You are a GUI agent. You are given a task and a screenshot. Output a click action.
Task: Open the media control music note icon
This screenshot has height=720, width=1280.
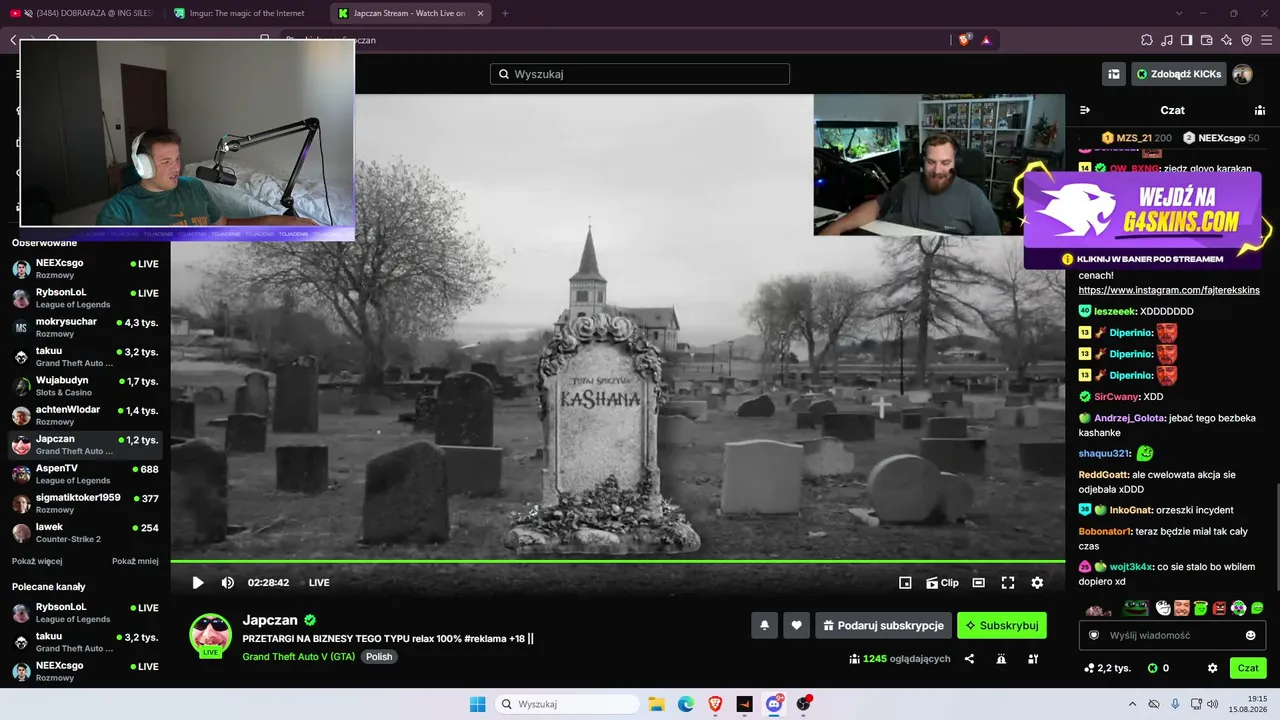(x=1167, y=40)
